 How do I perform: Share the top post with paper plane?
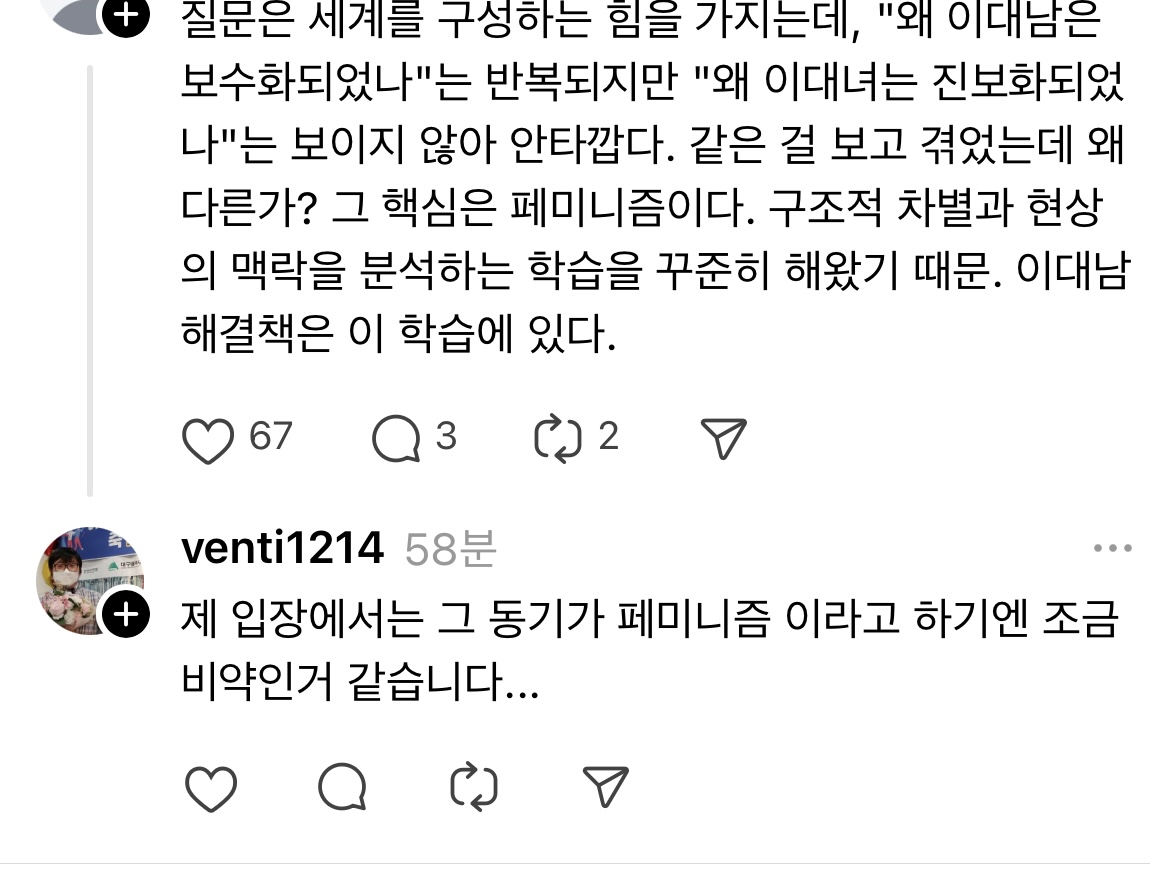(723, 439)
